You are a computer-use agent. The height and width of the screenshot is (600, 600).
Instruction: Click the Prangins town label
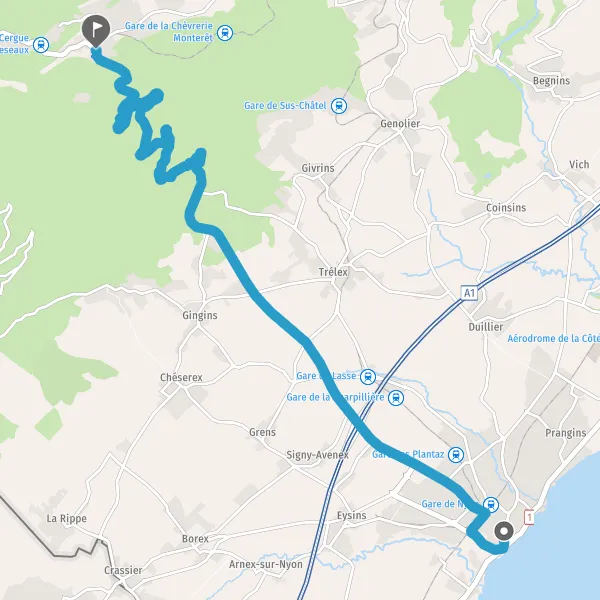point(566,433)
